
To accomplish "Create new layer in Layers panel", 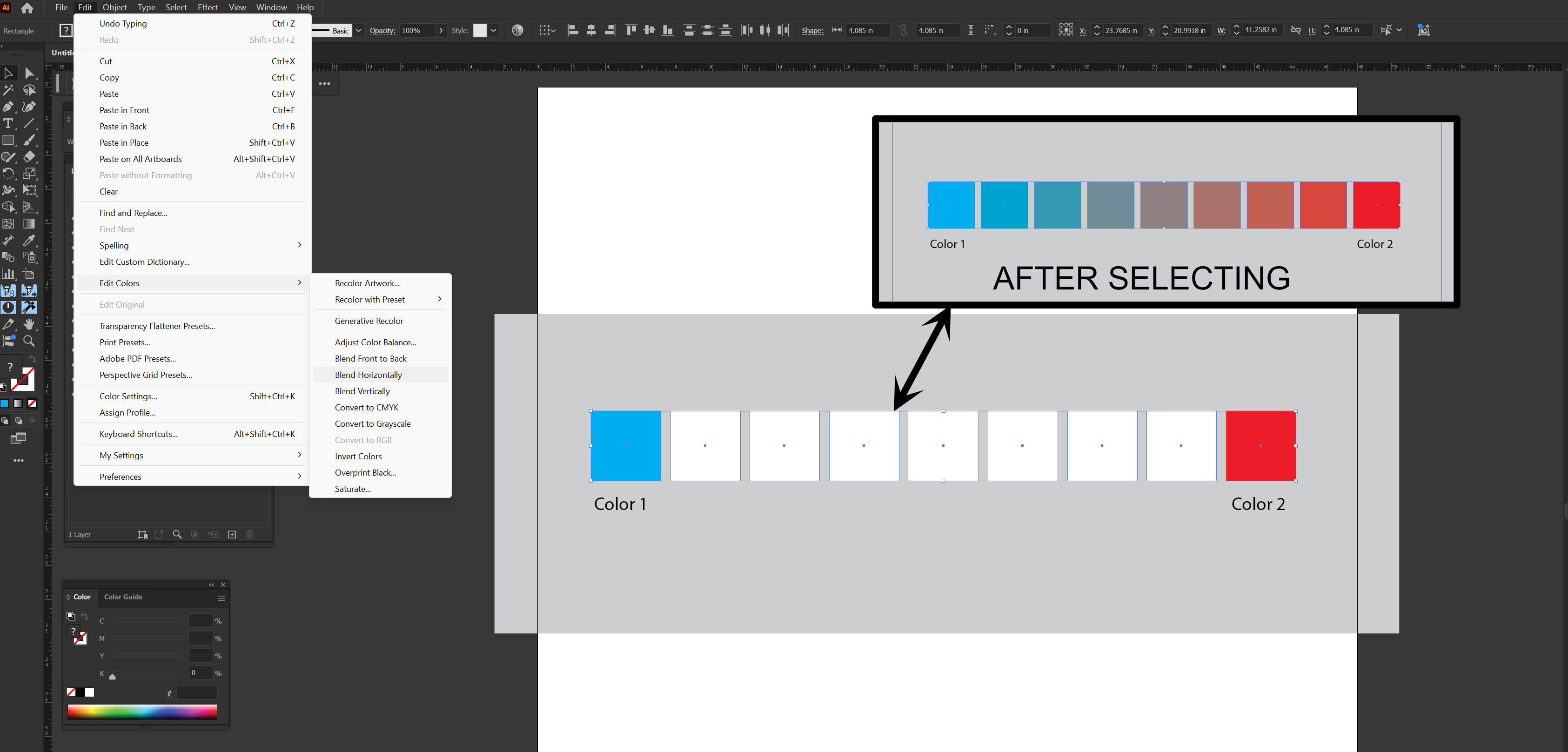I will click(x=232, y=534).
